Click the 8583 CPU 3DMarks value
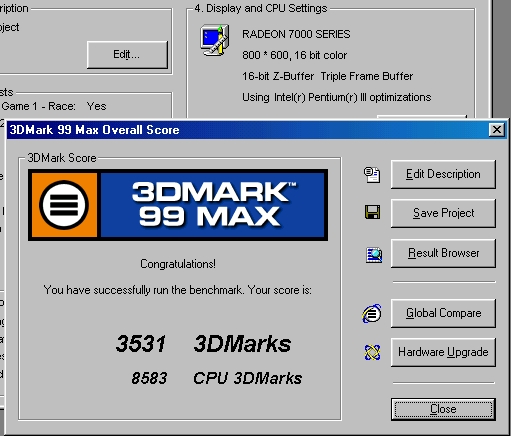Viewport: 511px width, 436px height. pyautogui.click(x=217, y=378)
